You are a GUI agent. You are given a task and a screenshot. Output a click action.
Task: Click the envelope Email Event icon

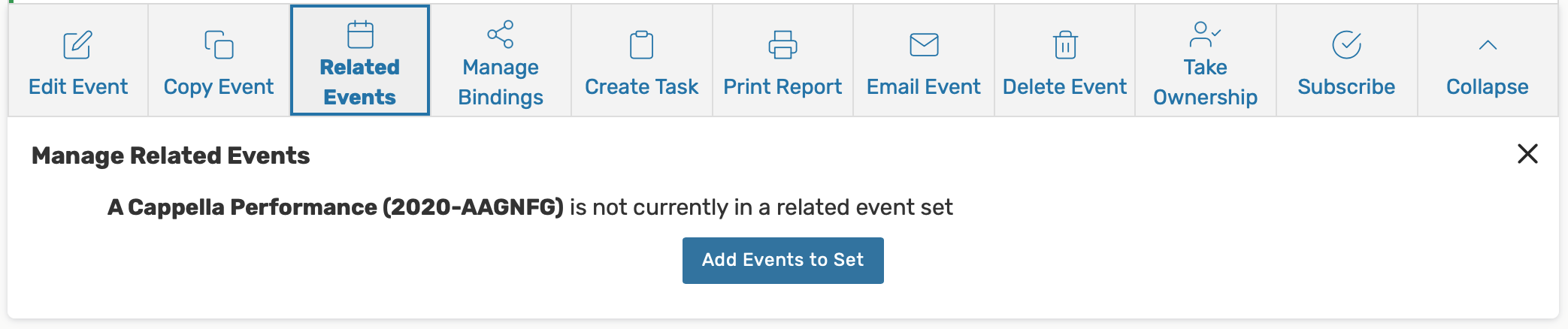[x=924, y=45]
